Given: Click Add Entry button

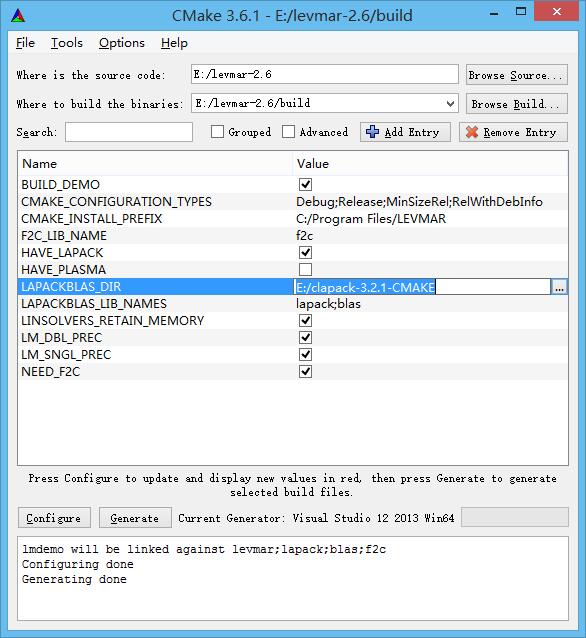Looking at the screenshot, I should click(x=405, y=132).
